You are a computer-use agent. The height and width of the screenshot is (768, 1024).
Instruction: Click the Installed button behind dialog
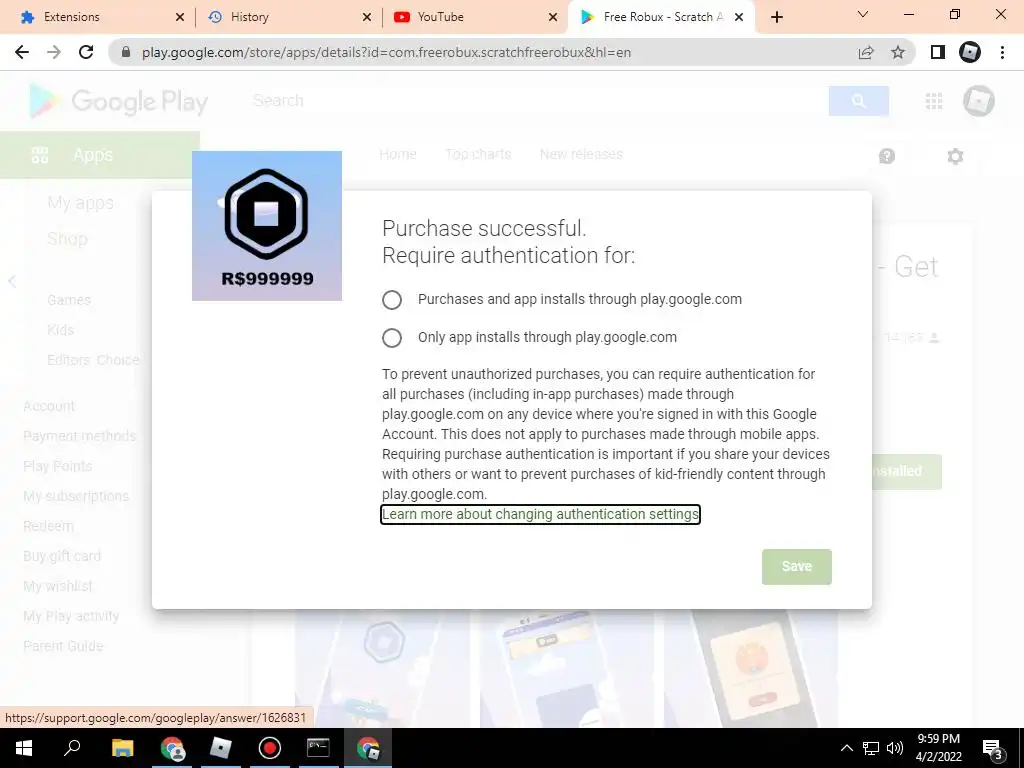pos(906,472)
